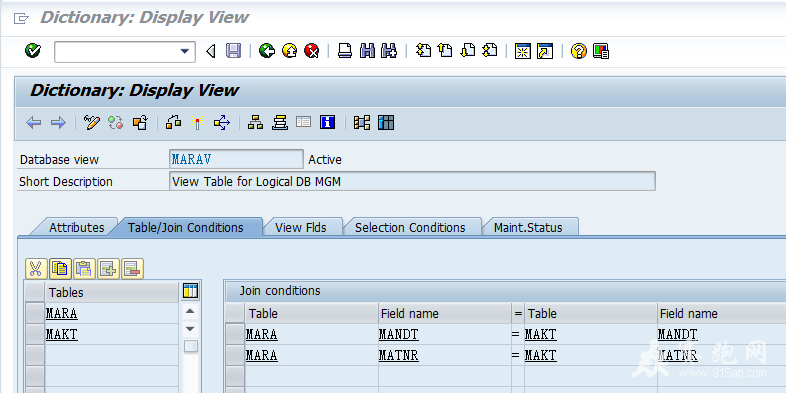Click the Database view name field MARAV

236,159
